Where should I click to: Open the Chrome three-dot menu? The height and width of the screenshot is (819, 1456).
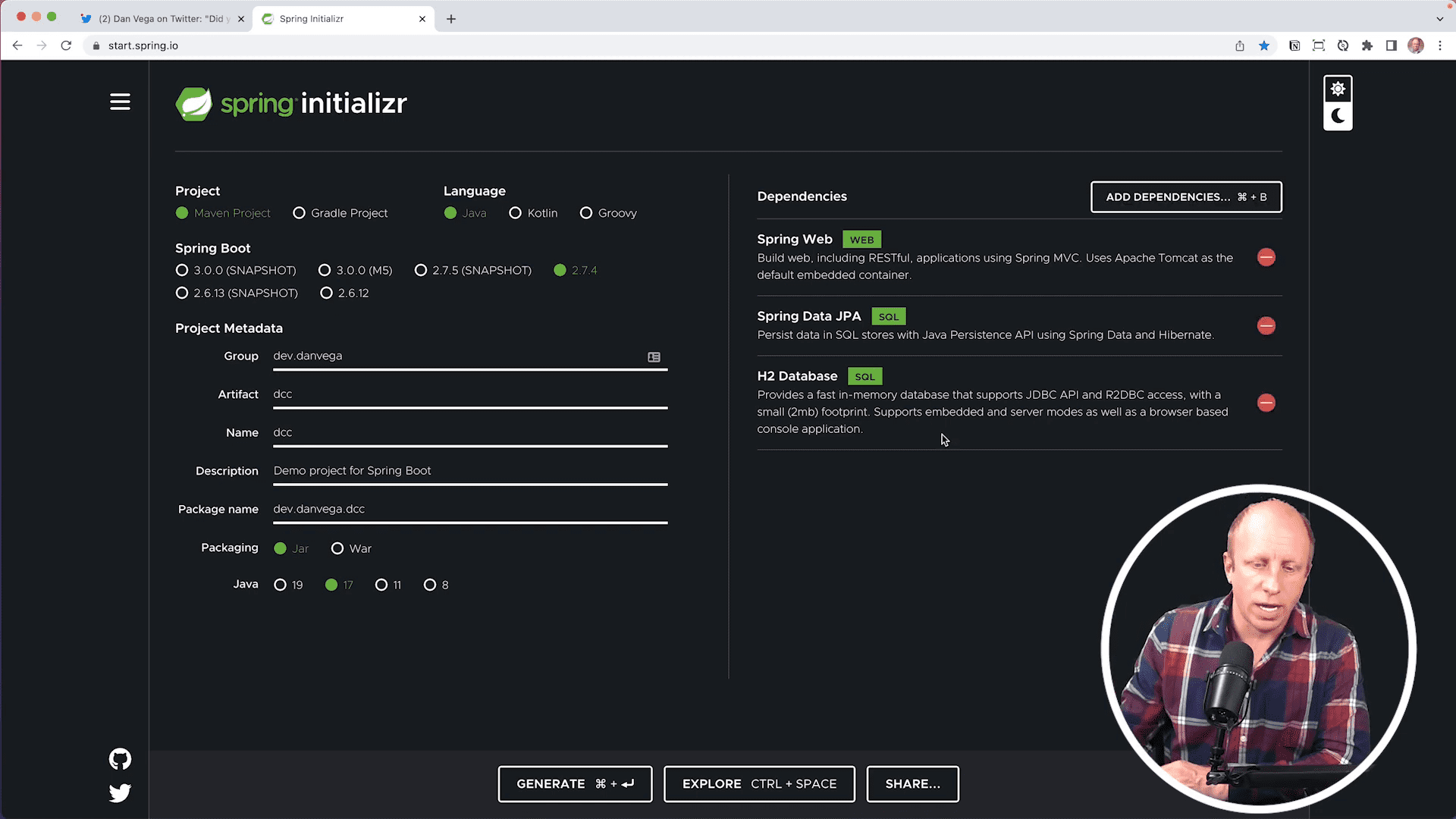click(1441, 45)
